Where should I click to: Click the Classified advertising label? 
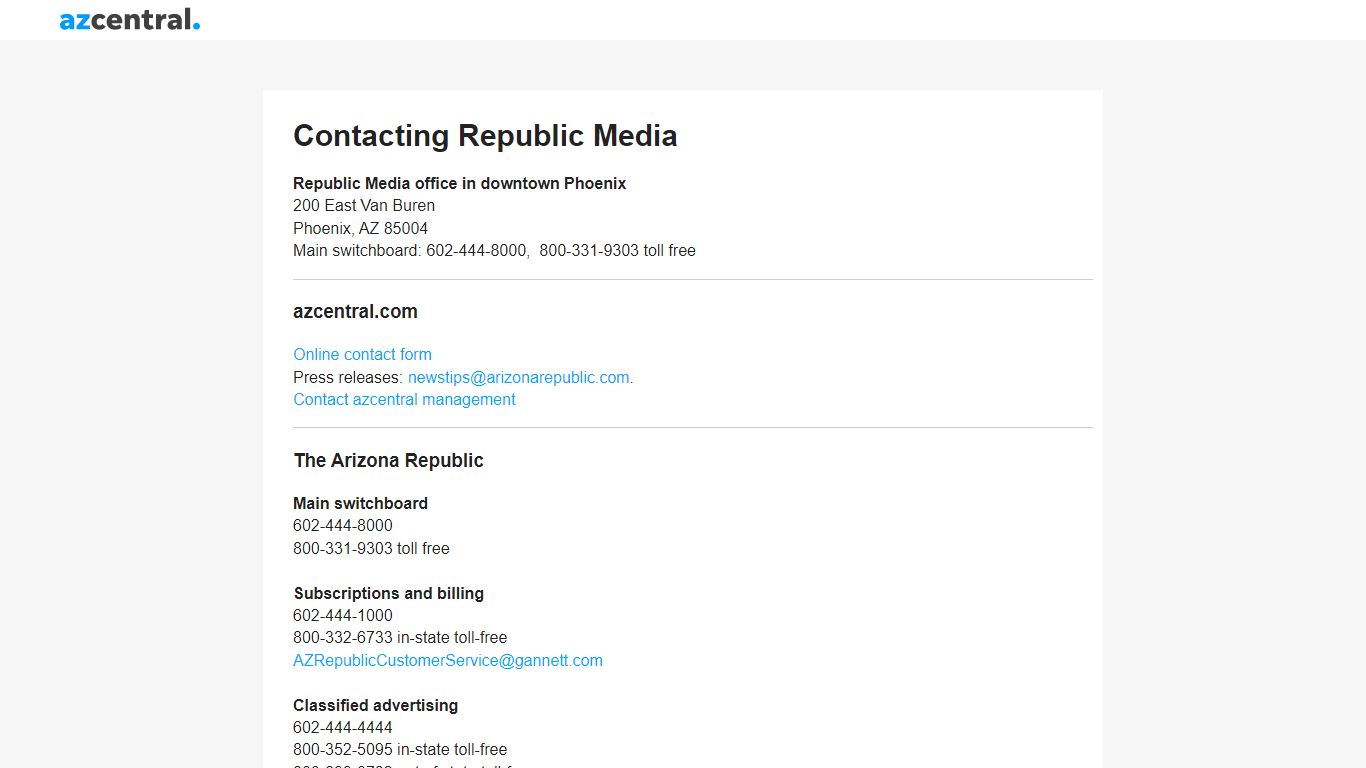pyautogui.click(x=375, y=705)
